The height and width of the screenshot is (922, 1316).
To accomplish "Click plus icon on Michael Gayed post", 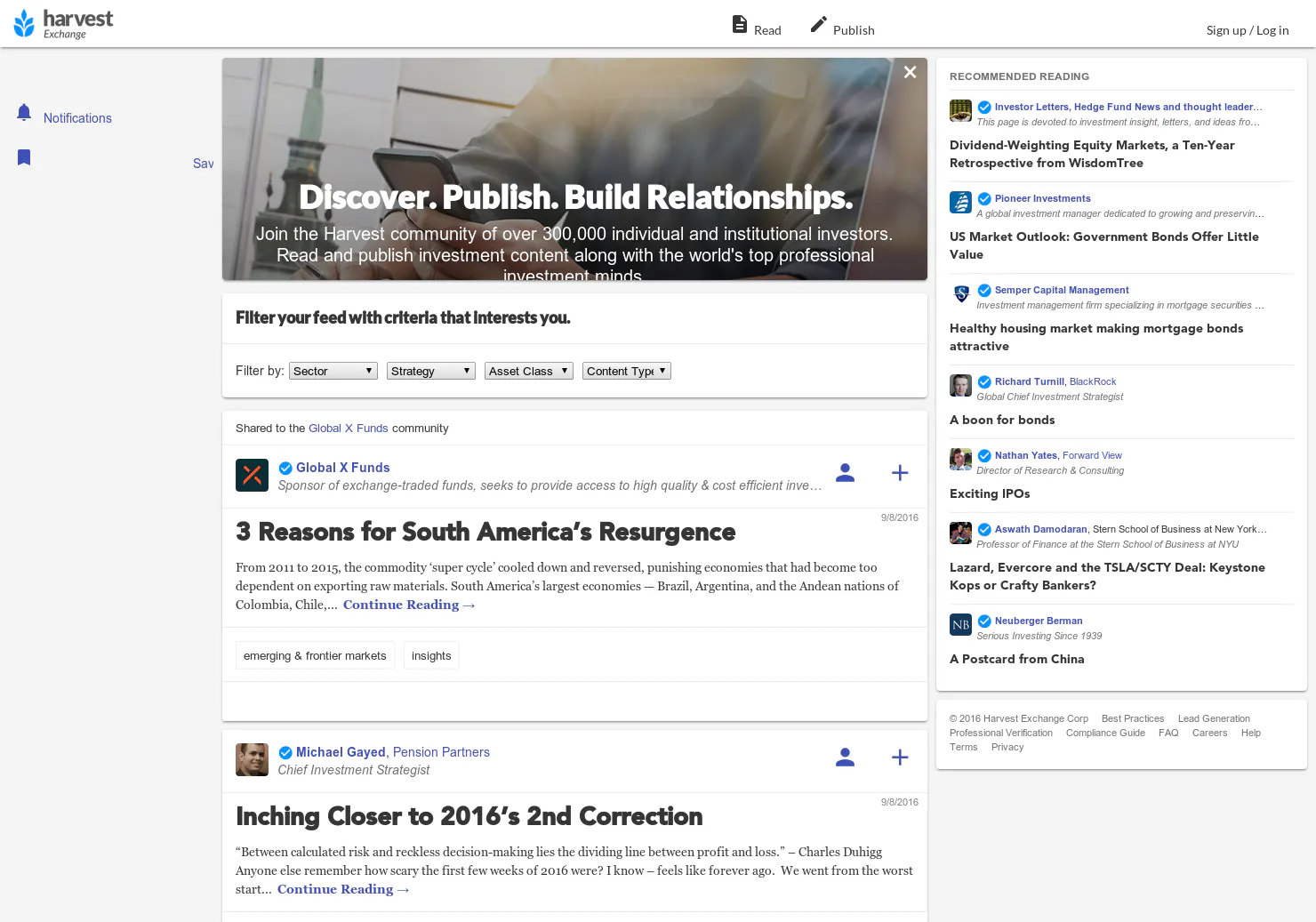I will click(x=900, y=758).
